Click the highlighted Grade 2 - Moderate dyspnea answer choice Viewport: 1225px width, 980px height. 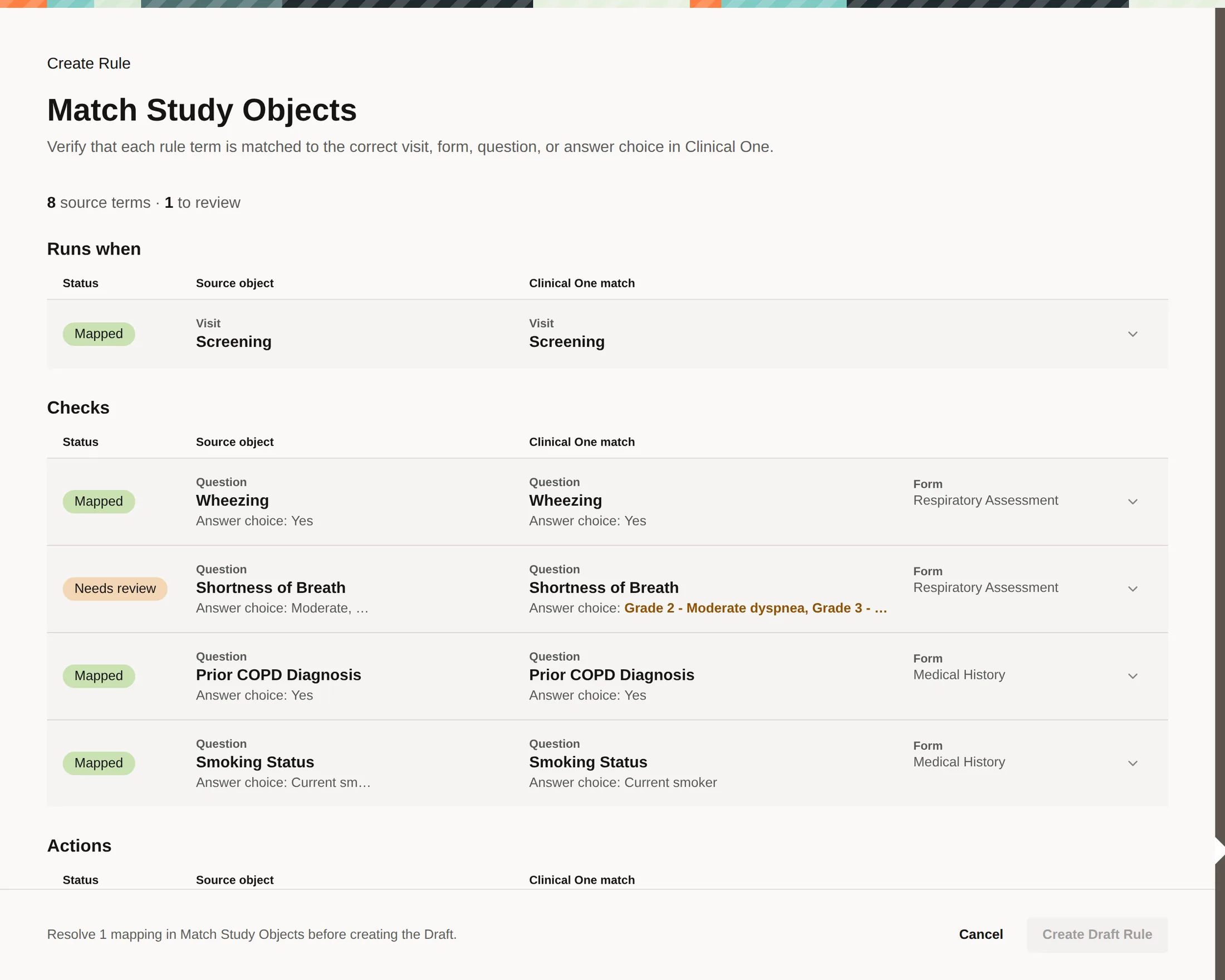[x=755, y=608]
